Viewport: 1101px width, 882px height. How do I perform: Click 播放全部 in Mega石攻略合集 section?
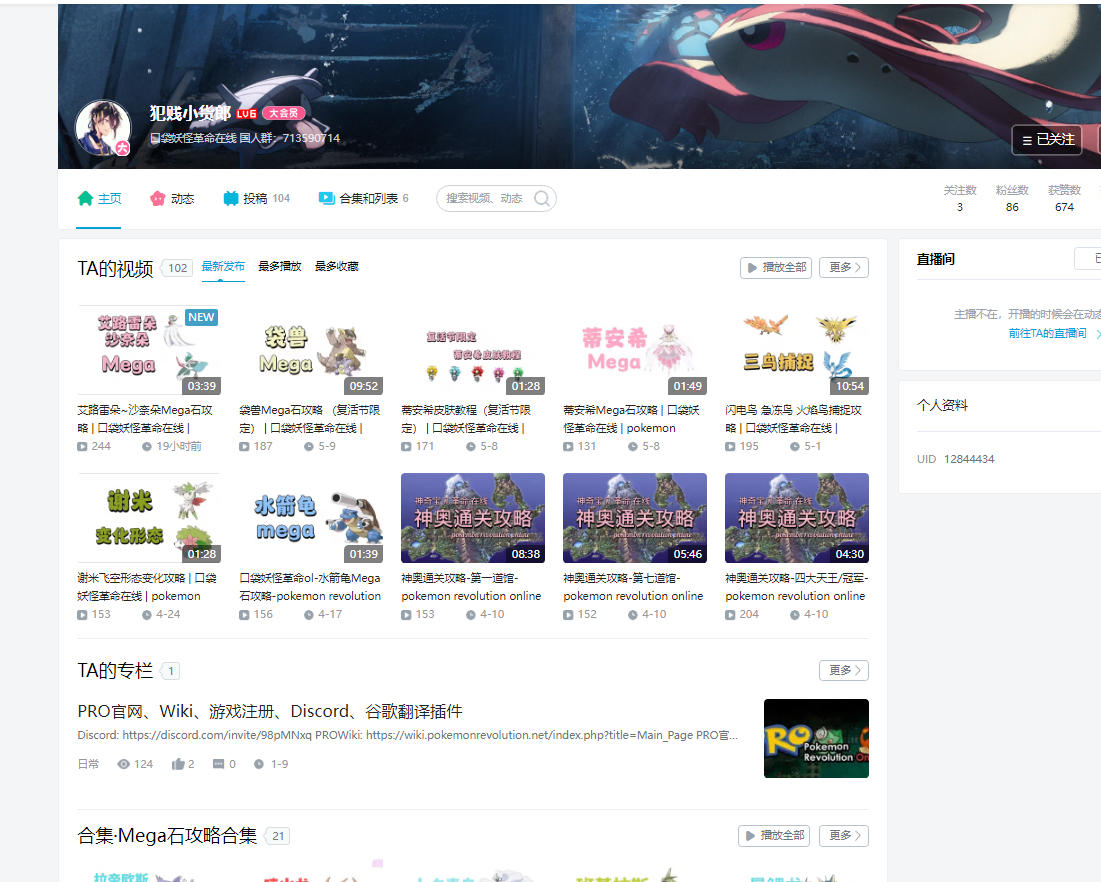pyautogui.click(x=774, y=836)
